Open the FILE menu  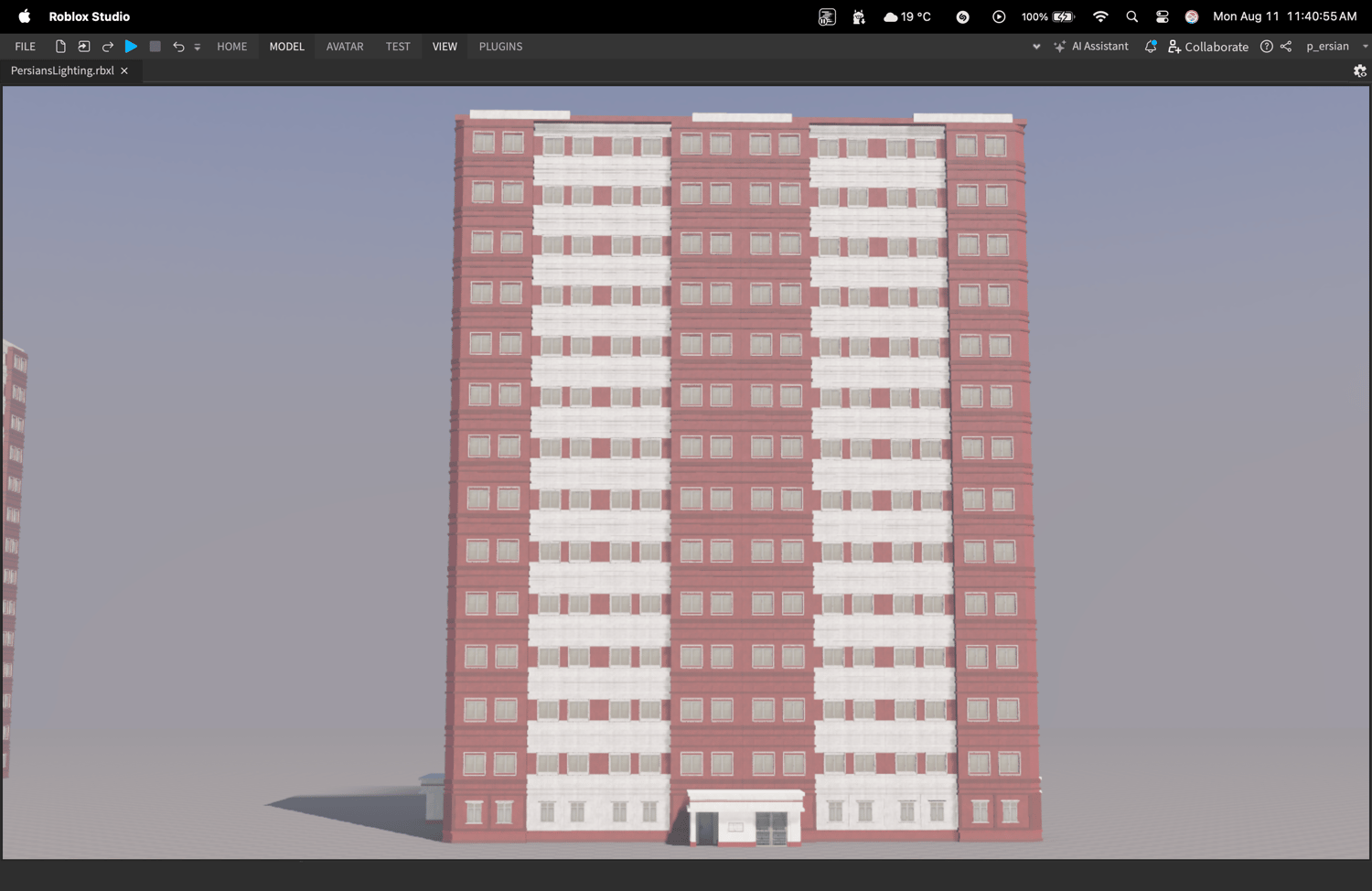26,47
